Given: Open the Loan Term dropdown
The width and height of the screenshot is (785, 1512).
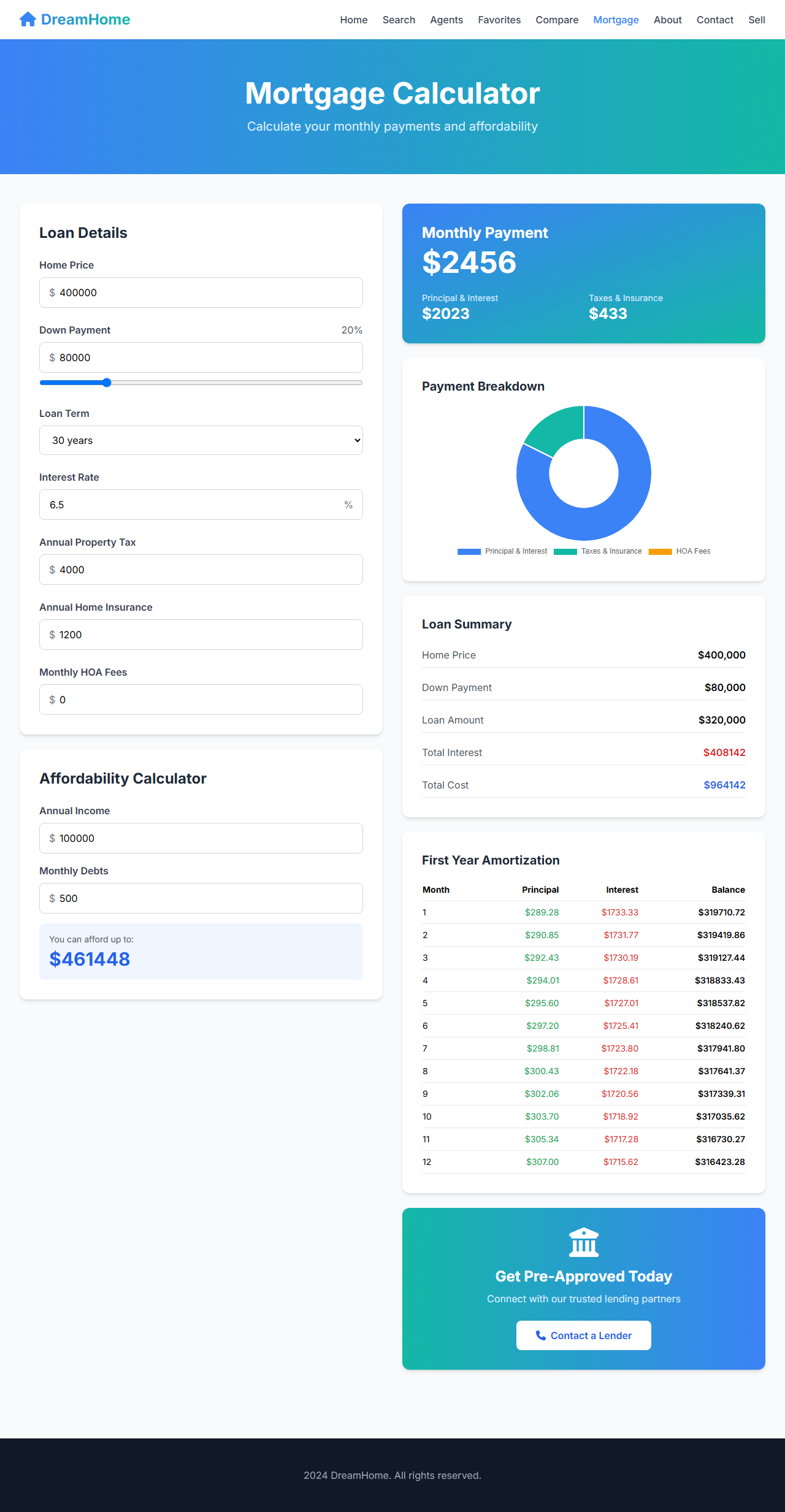Looking at the screenshot, I should click(x=201, y=440).
